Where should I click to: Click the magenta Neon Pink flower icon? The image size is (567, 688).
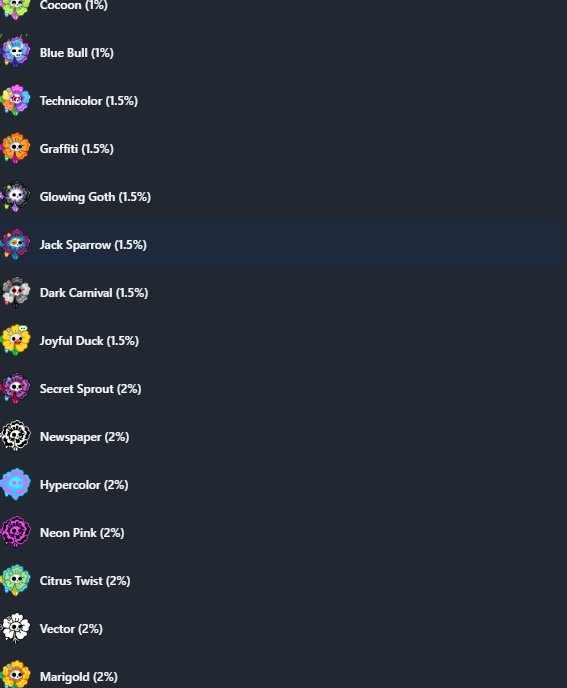16,532
